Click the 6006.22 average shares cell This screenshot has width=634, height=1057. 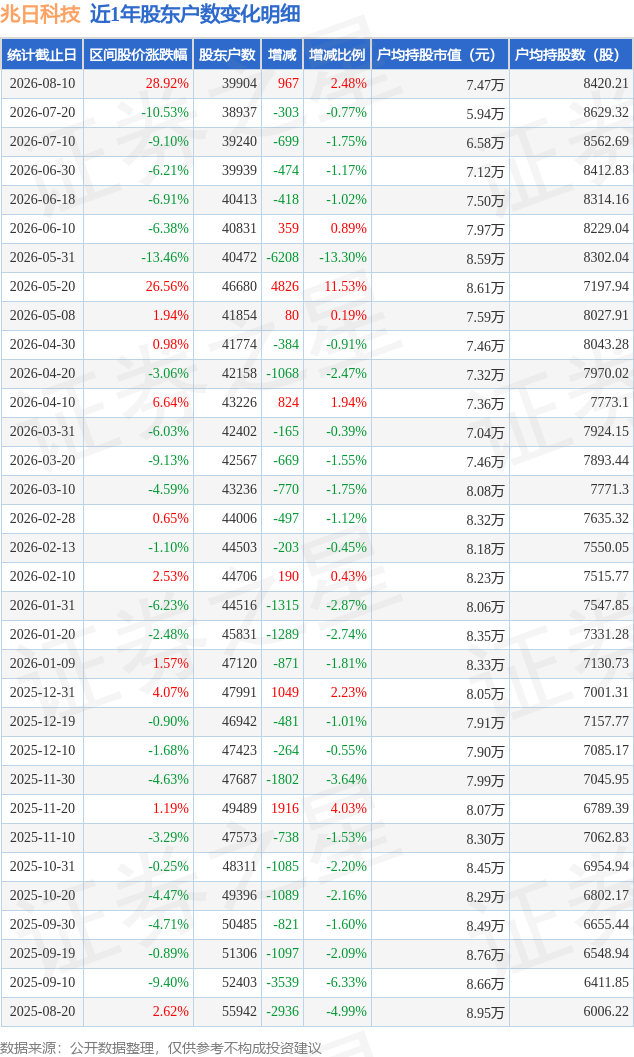(606, 1011)
